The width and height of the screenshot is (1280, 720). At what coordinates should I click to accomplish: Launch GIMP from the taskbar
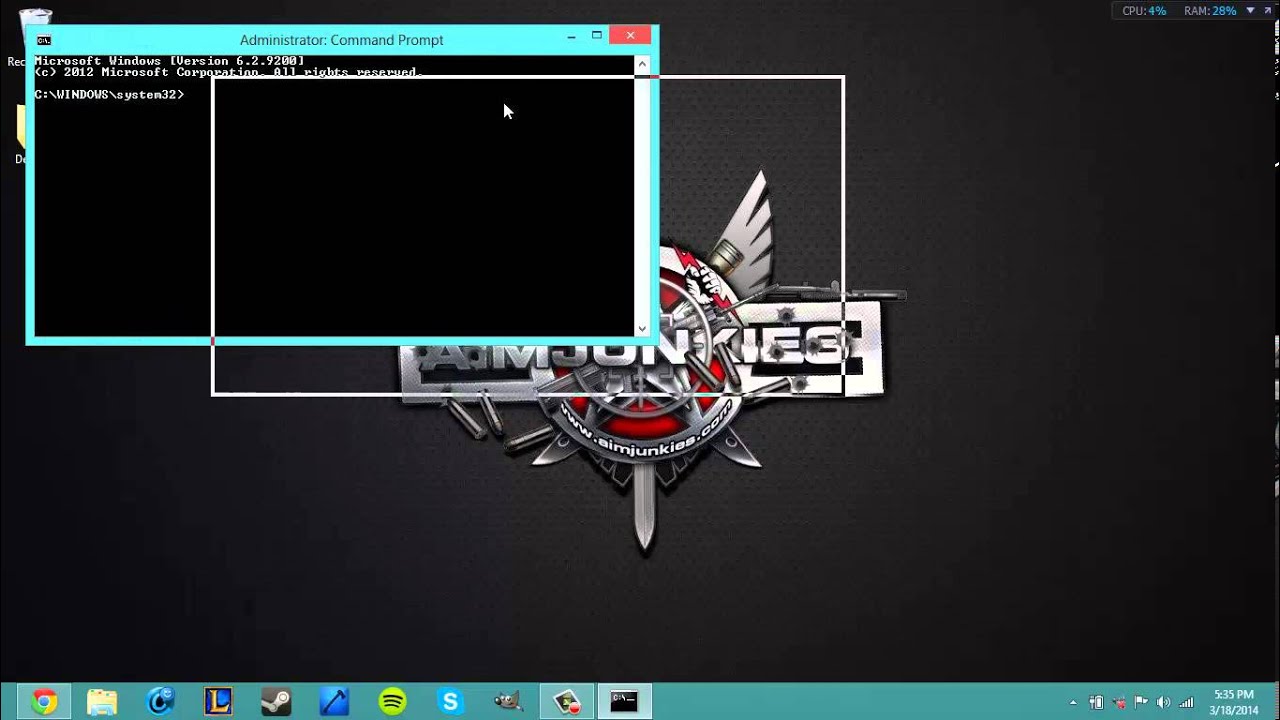[508, 702]
